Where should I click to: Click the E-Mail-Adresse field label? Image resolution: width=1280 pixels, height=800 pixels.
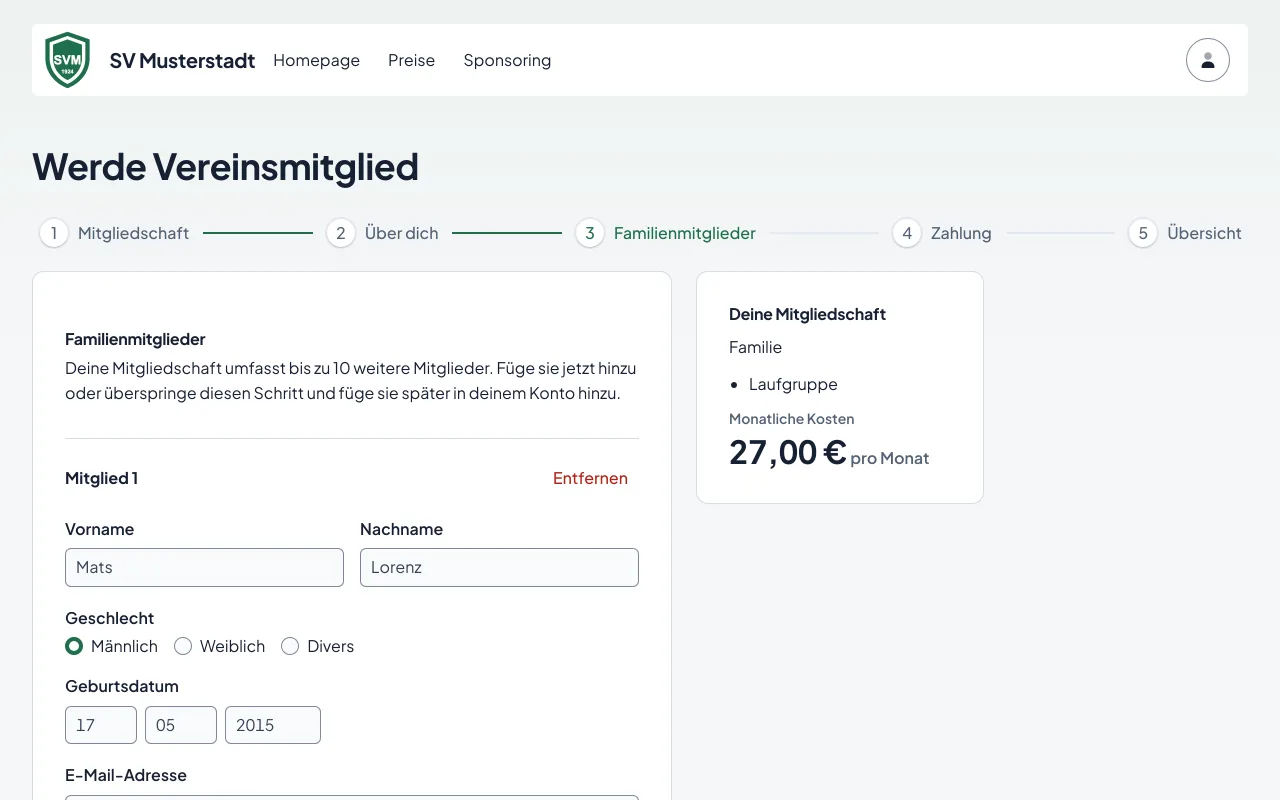click(x=126, y=775)
